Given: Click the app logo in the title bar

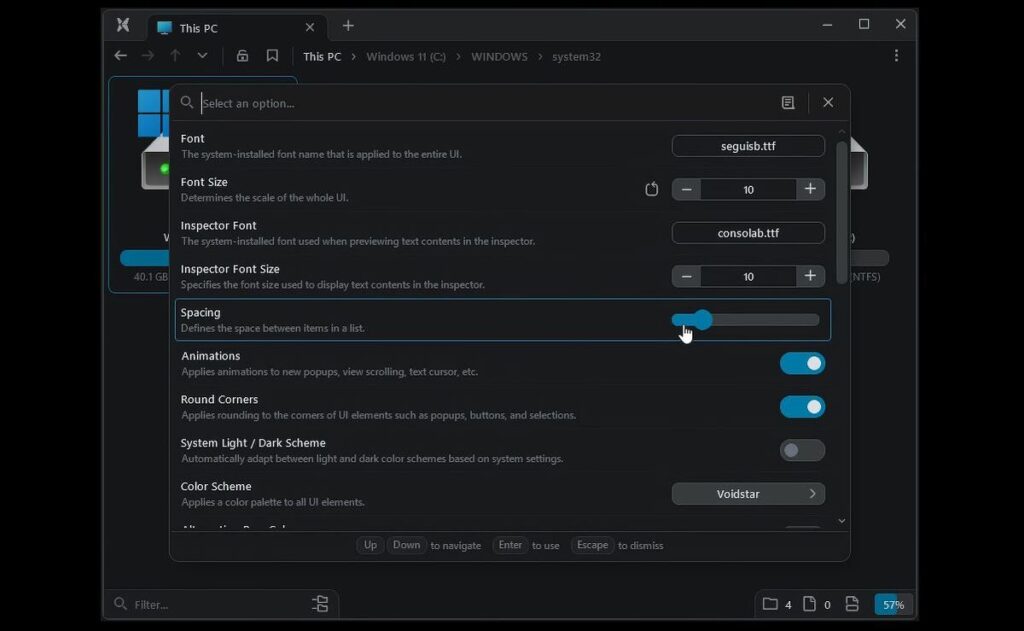Looking at the screenshot, I should (123, 25).
